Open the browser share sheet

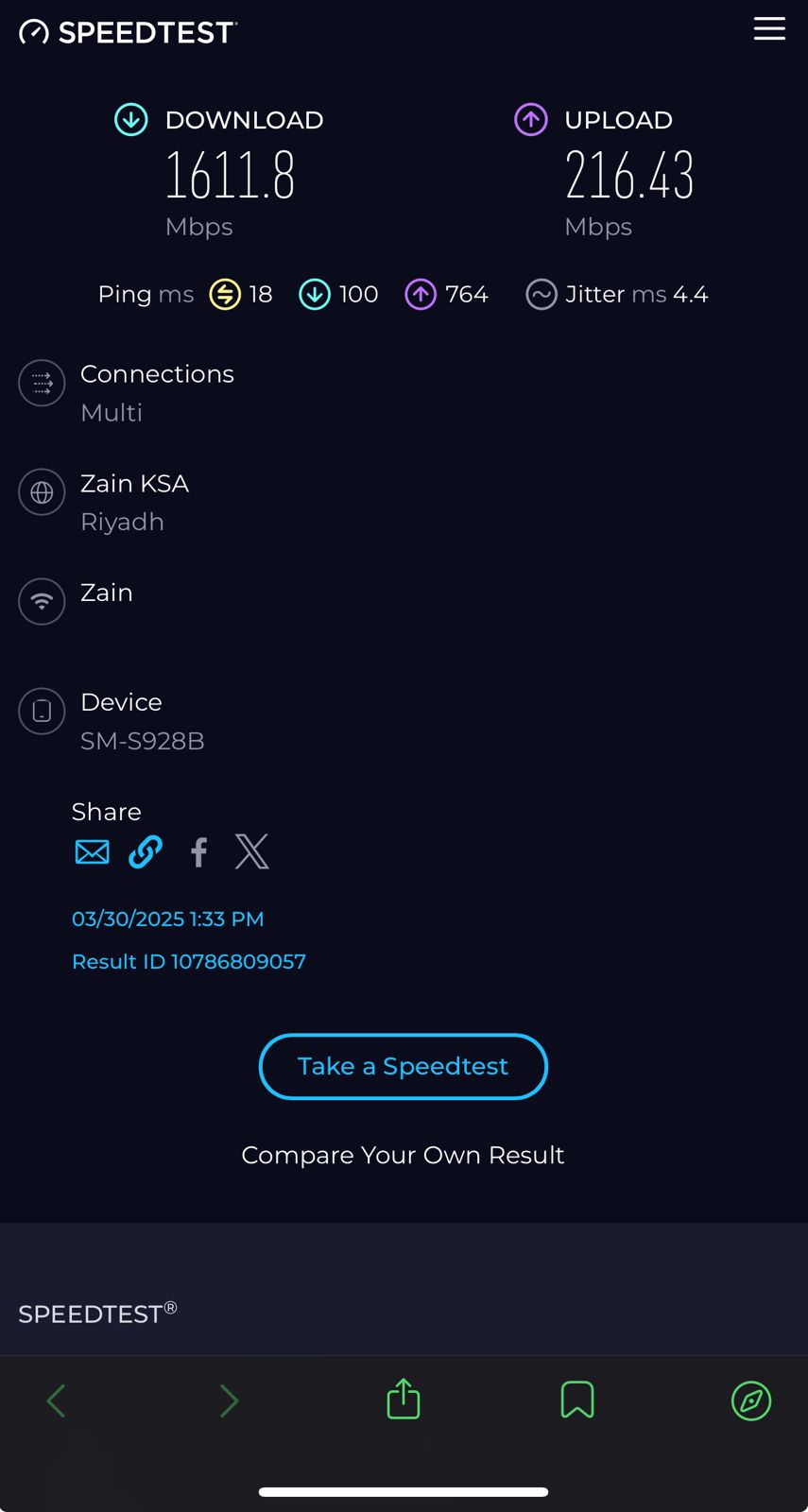click(404, 1400)
